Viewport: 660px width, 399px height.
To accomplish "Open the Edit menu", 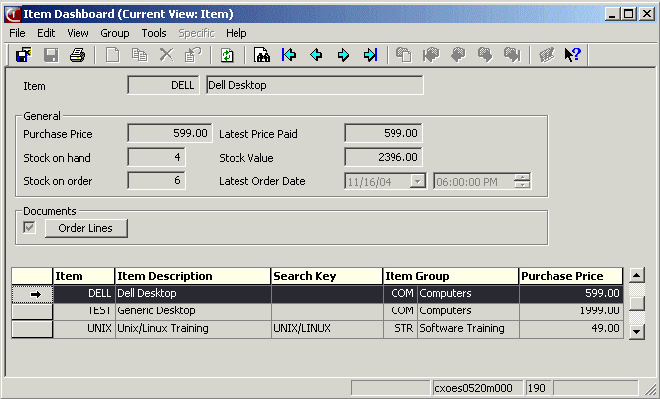I will (46, 33).
